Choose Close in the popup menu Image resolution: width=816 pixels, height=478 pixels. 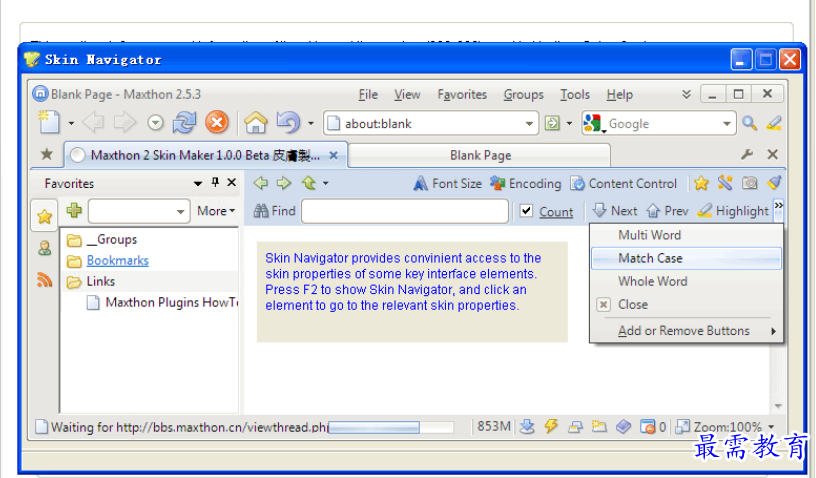[686, 304]
